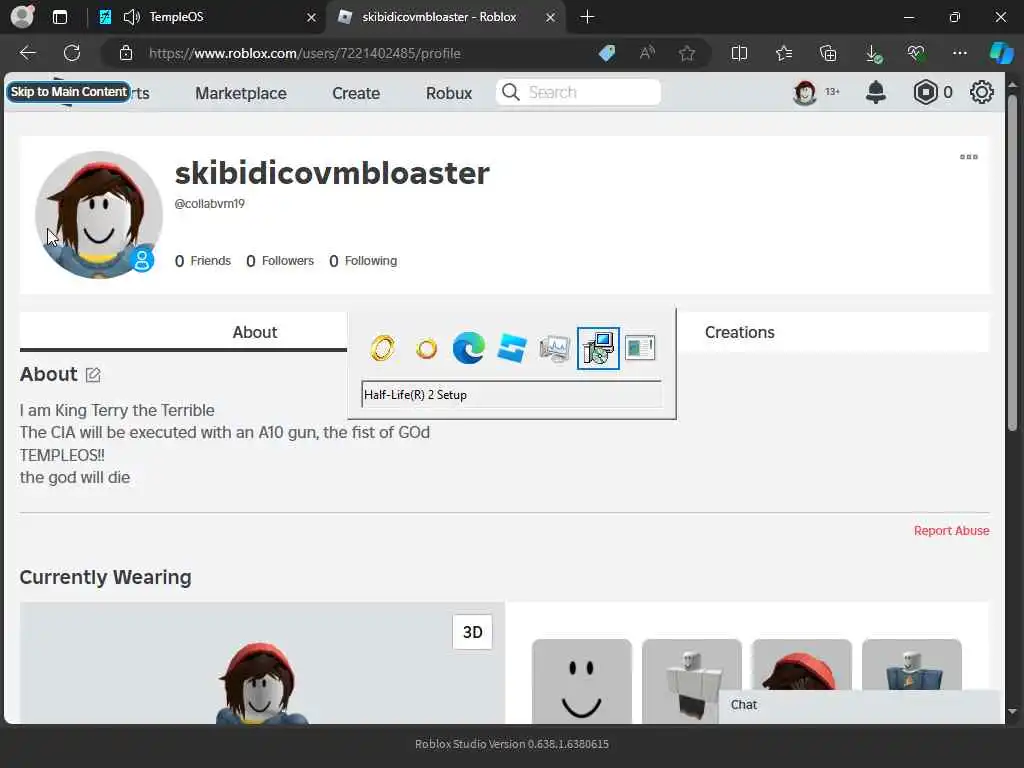Open the Chat panel

click(x=859, y=705)
